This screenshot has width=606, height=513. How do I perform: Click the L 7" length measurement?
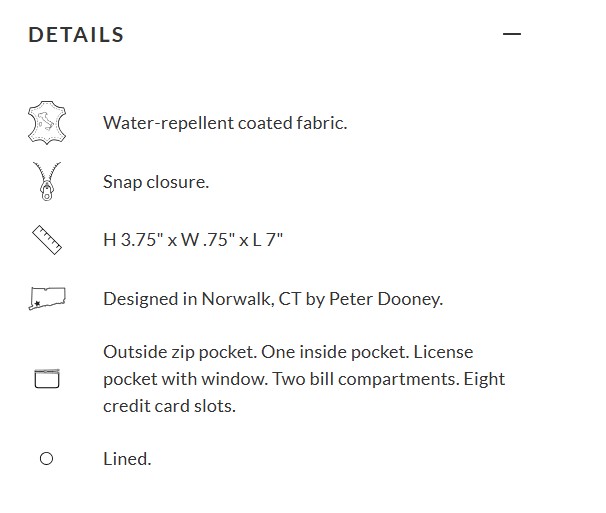point(267,240)
